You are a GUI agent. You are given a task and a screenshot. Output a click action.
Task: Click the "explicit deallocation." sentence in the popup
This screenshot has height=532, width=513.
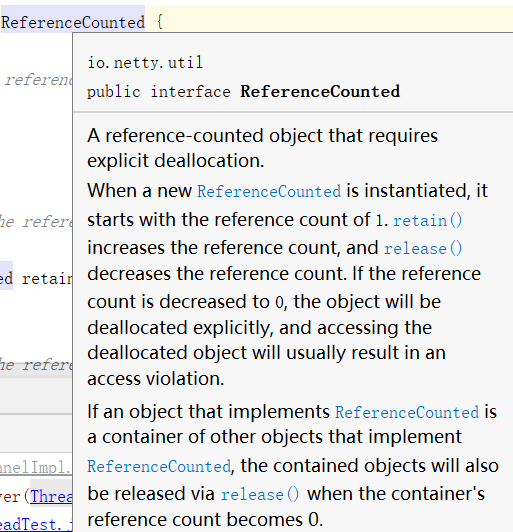point(176,161)
